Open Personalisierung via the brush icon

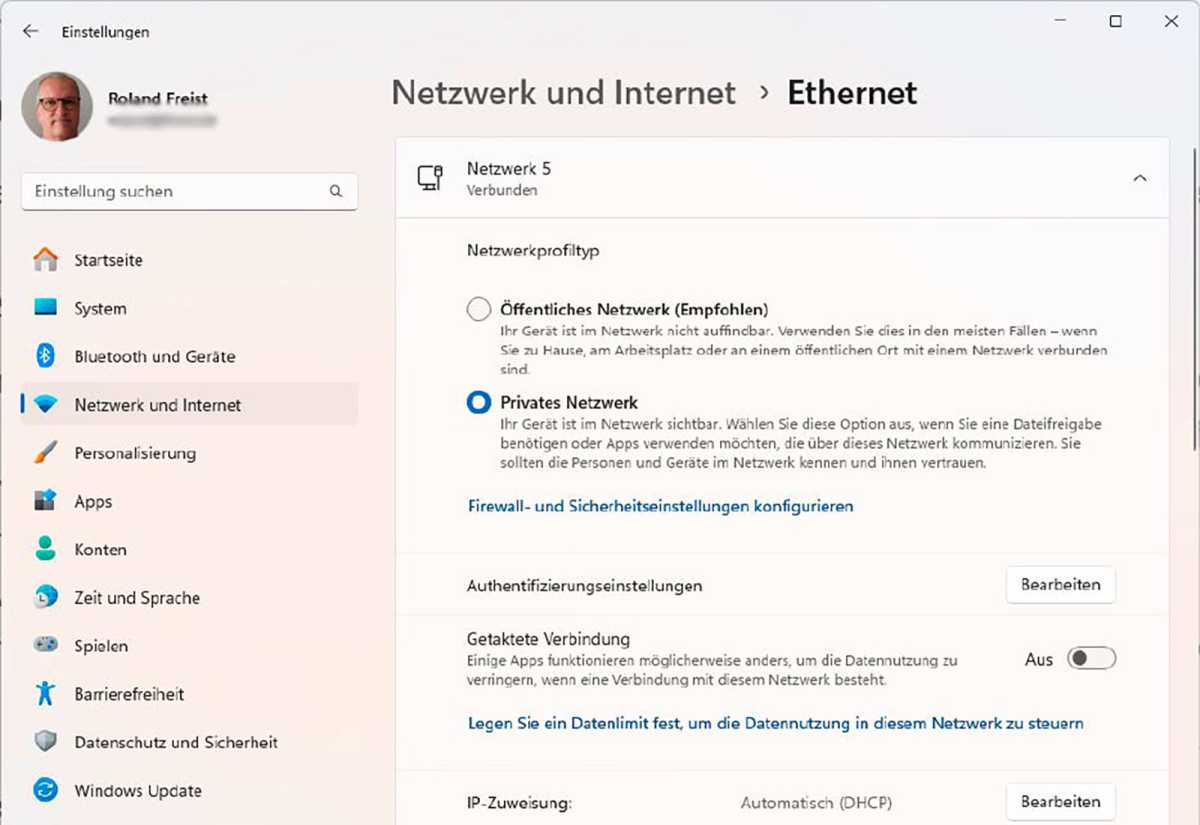coord(44,452)
